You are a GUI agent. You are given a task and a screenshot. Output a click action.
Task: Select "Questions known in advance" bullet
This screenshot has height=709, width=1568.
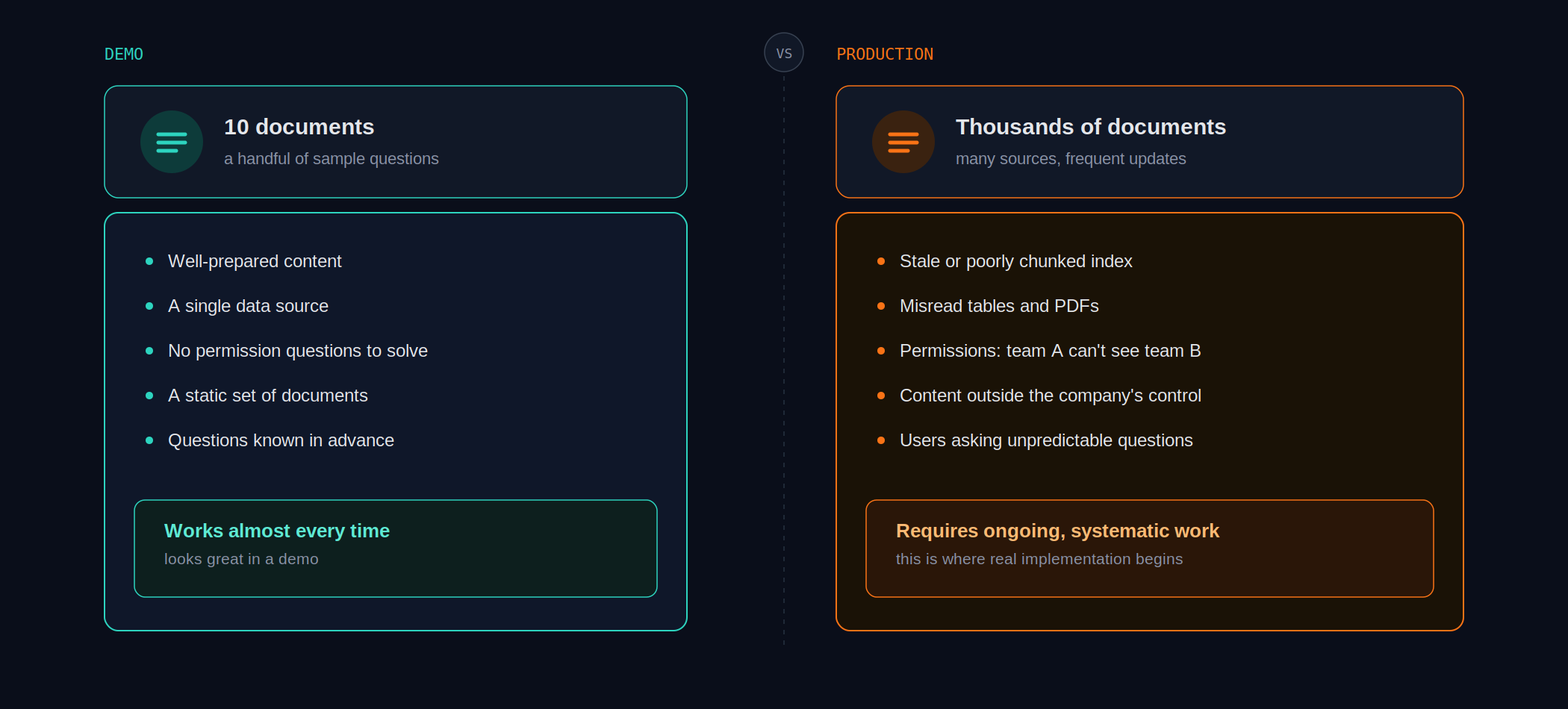(x=281, y=440)
